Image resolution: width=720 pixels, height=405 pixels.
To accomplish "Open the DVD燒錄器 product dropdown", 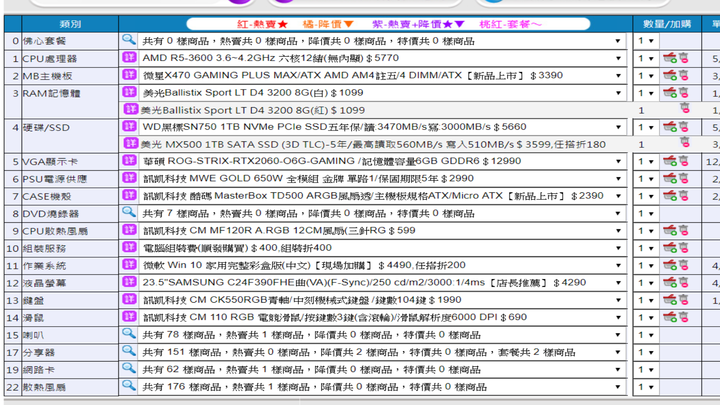I will (x=382, y=214).
